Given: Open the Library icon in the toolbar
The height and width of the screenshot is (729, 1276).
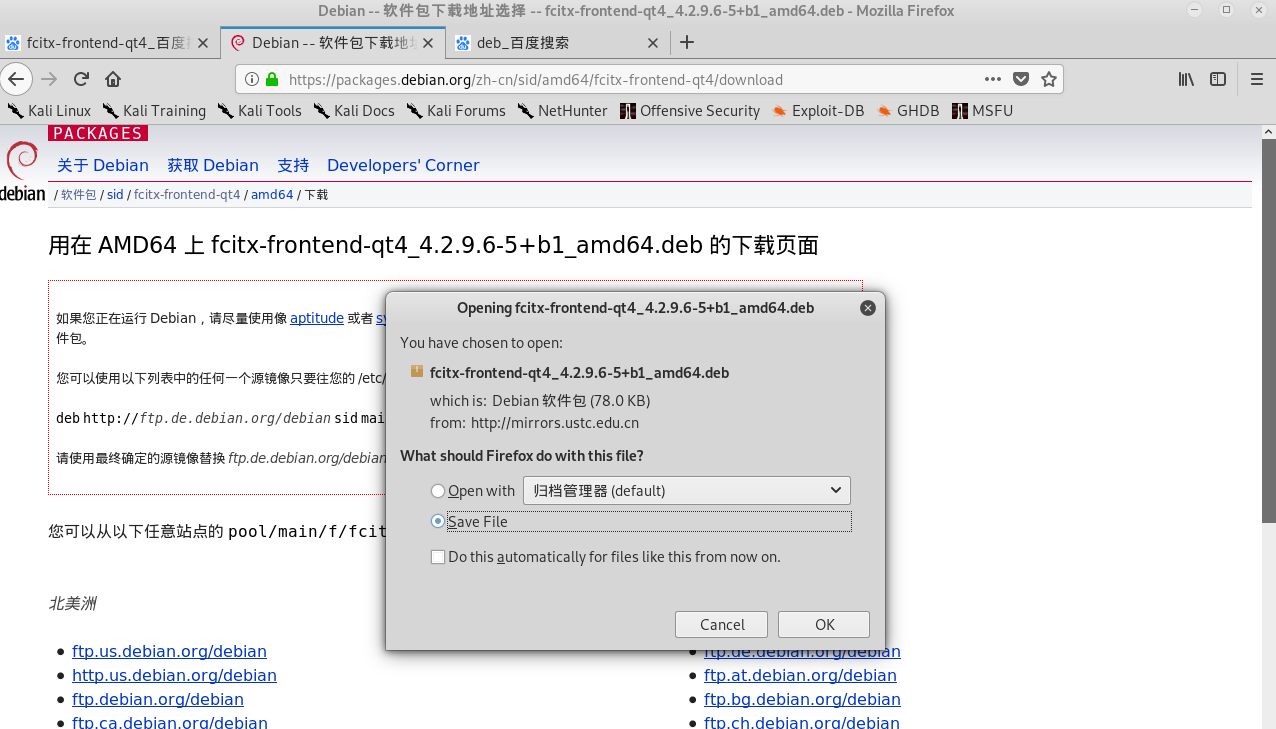Looking at the screenshot, I should coord(1186,79).
